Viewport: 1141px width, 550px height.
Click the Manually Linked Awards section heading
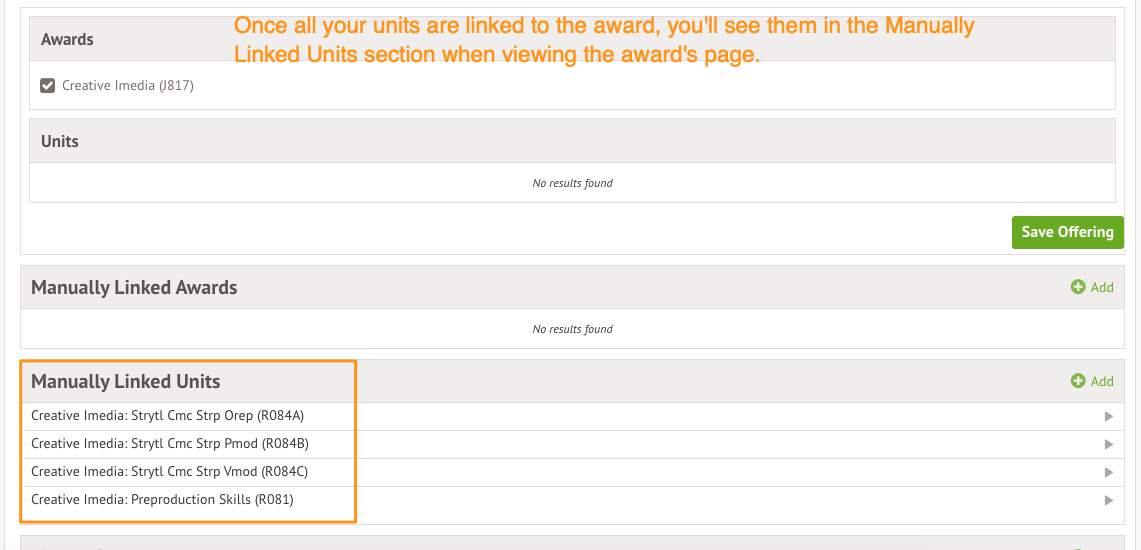(x=134, y=287)
